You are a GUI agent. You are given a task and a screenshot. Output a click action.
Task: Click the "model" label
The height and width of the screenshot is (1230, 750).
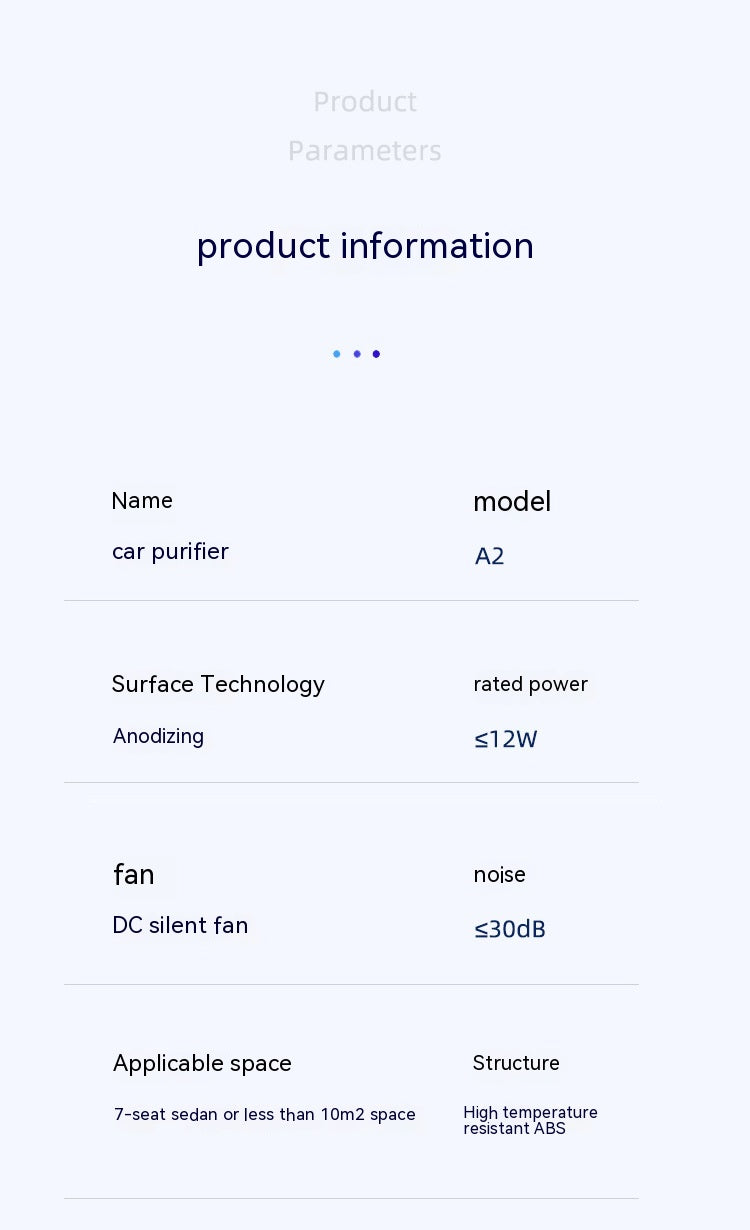[x=512, y=502]
